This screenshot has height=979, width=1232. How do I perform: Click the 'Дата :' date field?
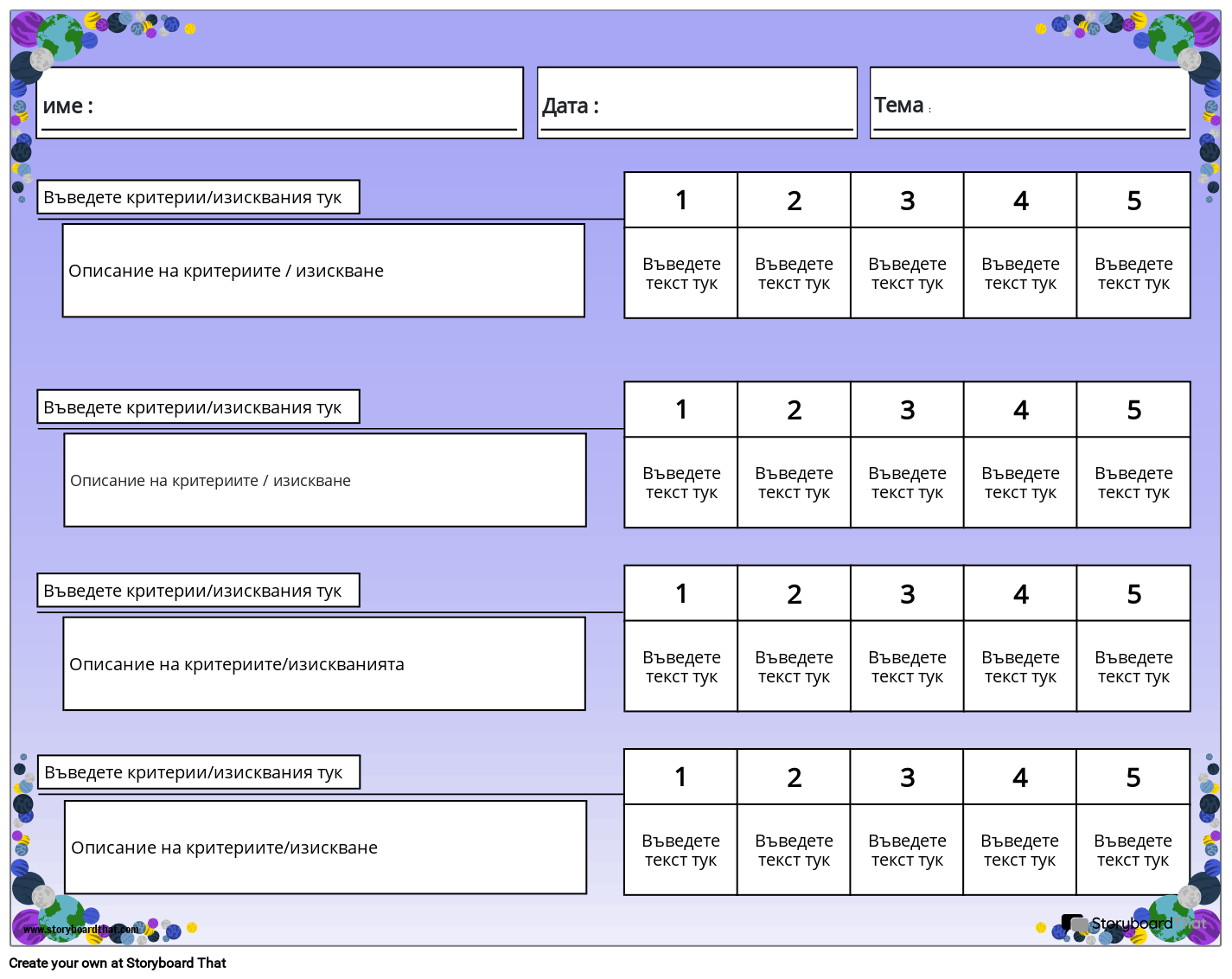697,104
